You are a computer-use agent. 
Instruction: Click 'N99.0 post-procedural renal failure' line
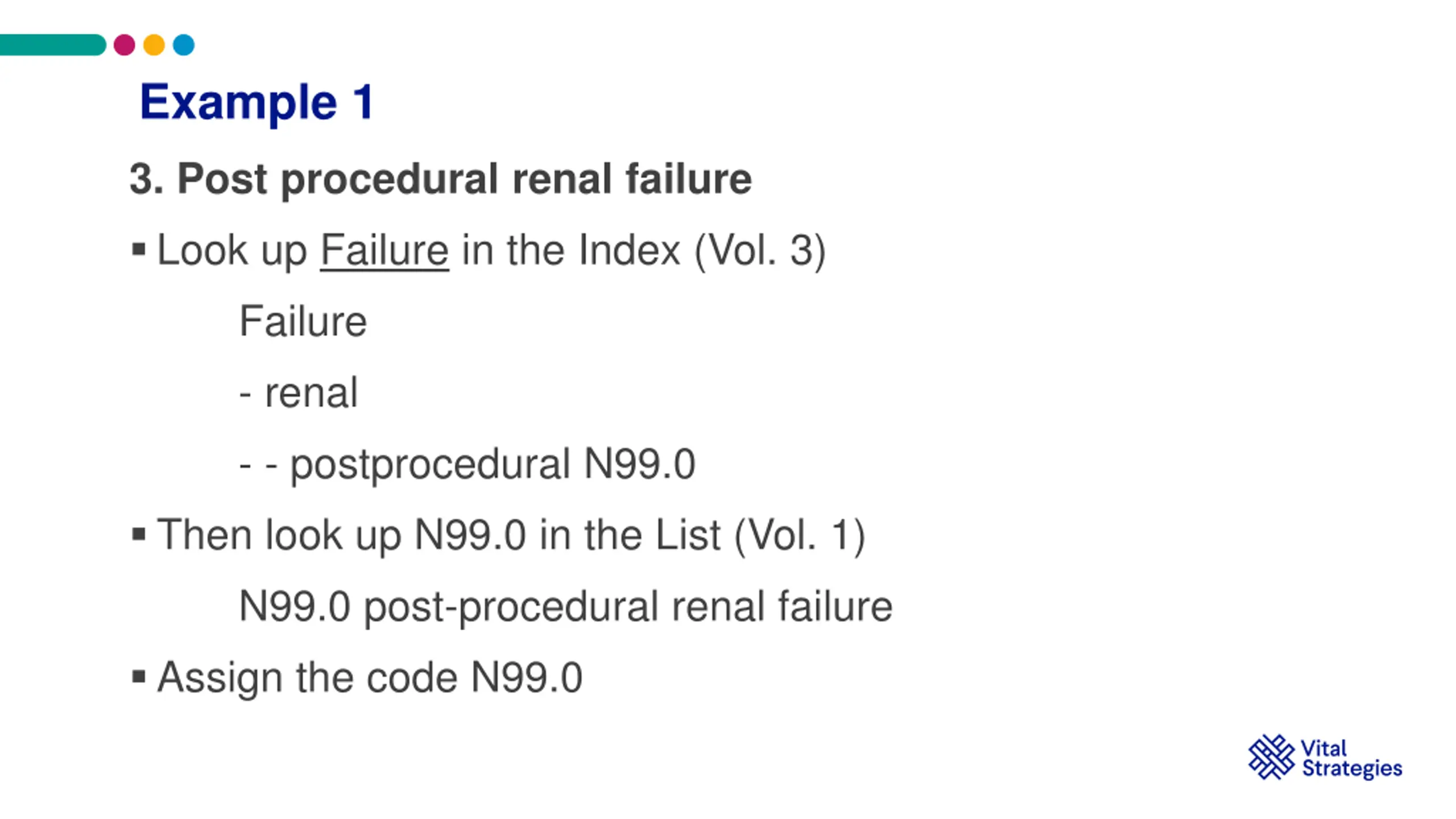566,606
